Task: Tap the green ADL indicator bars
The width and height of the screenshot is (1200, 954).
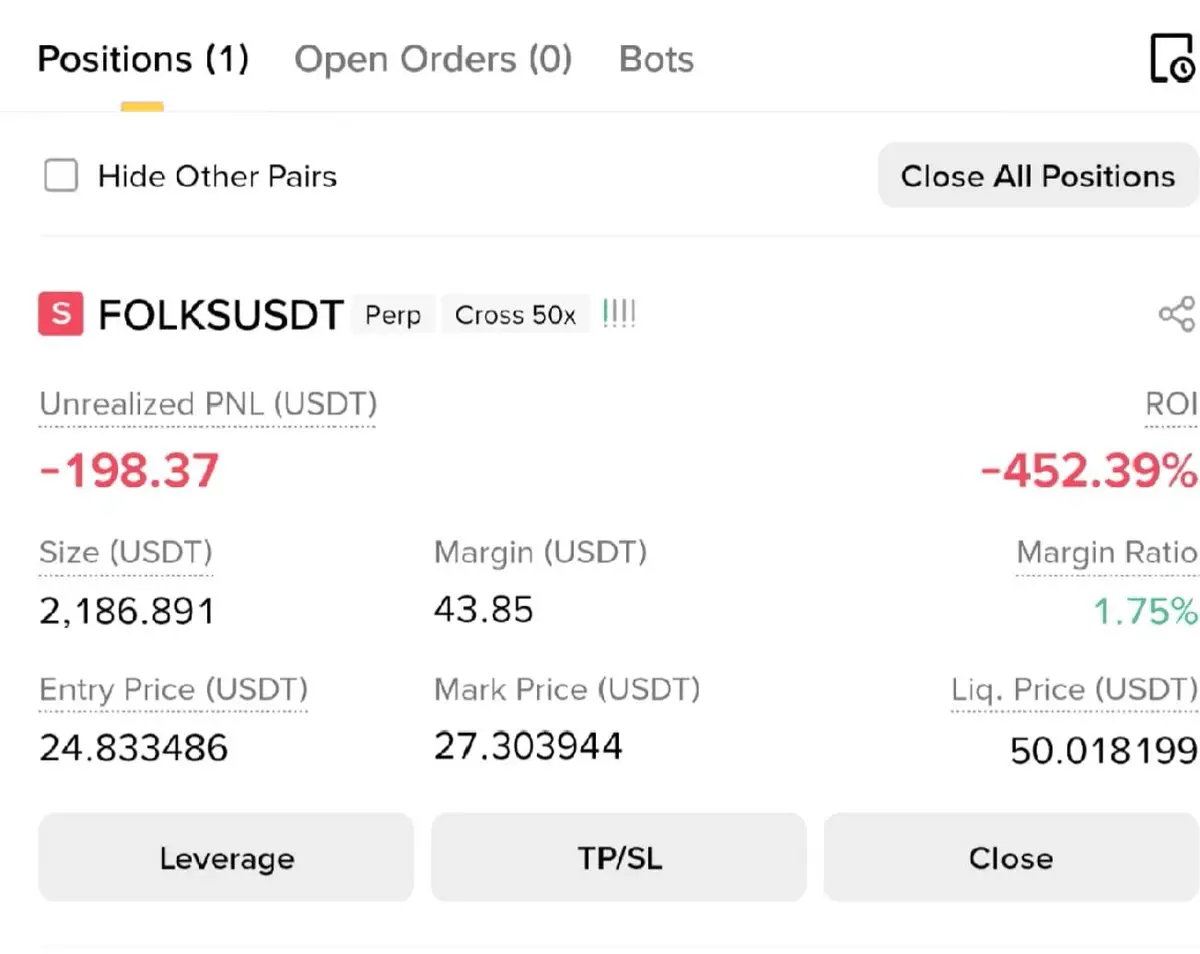Action: click(x=619, y=314)
